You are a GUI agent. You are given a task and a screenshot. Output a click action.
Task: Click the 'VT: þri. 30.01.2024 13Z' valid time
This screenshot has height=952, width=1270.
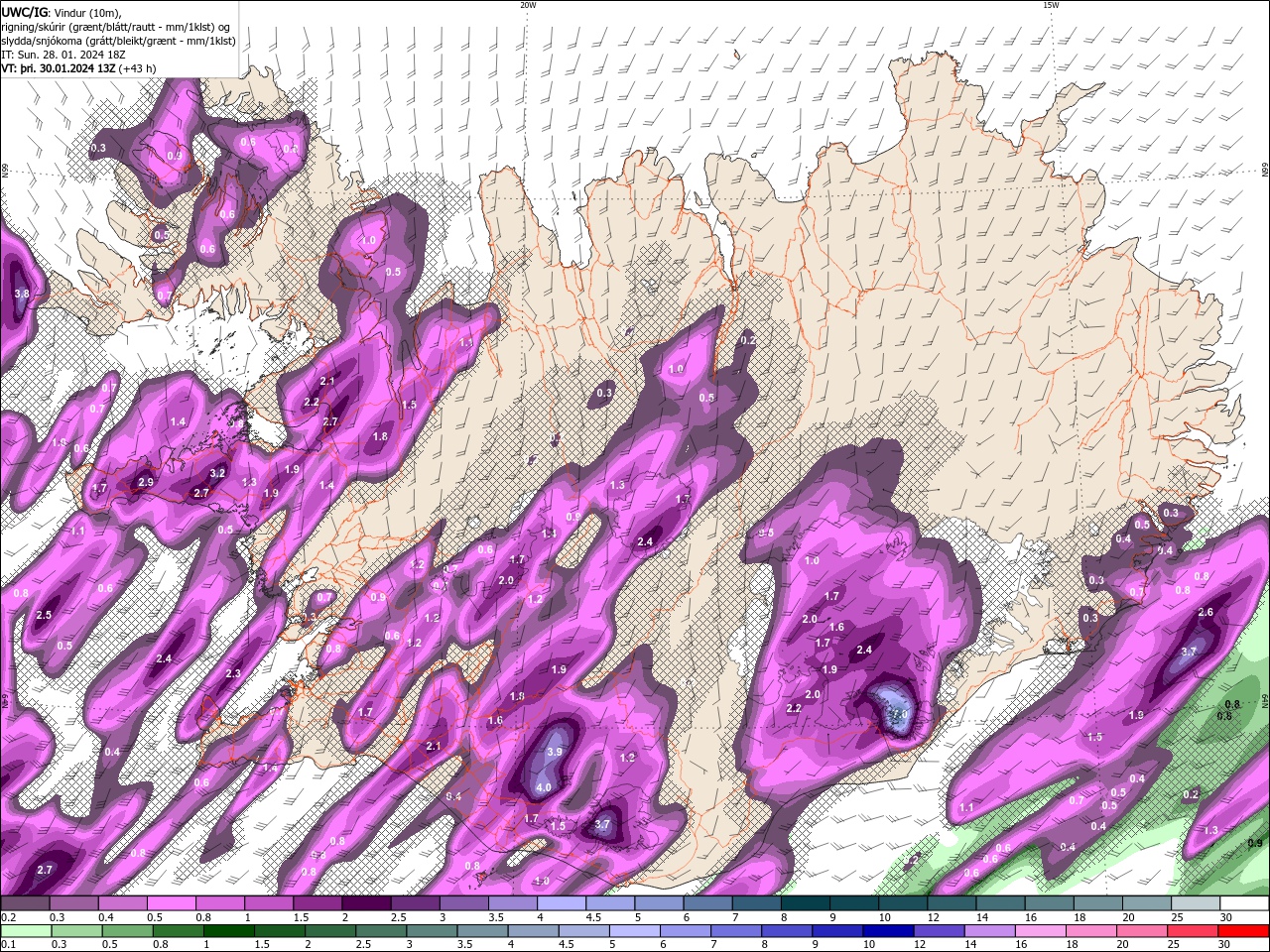click(58, 68)
